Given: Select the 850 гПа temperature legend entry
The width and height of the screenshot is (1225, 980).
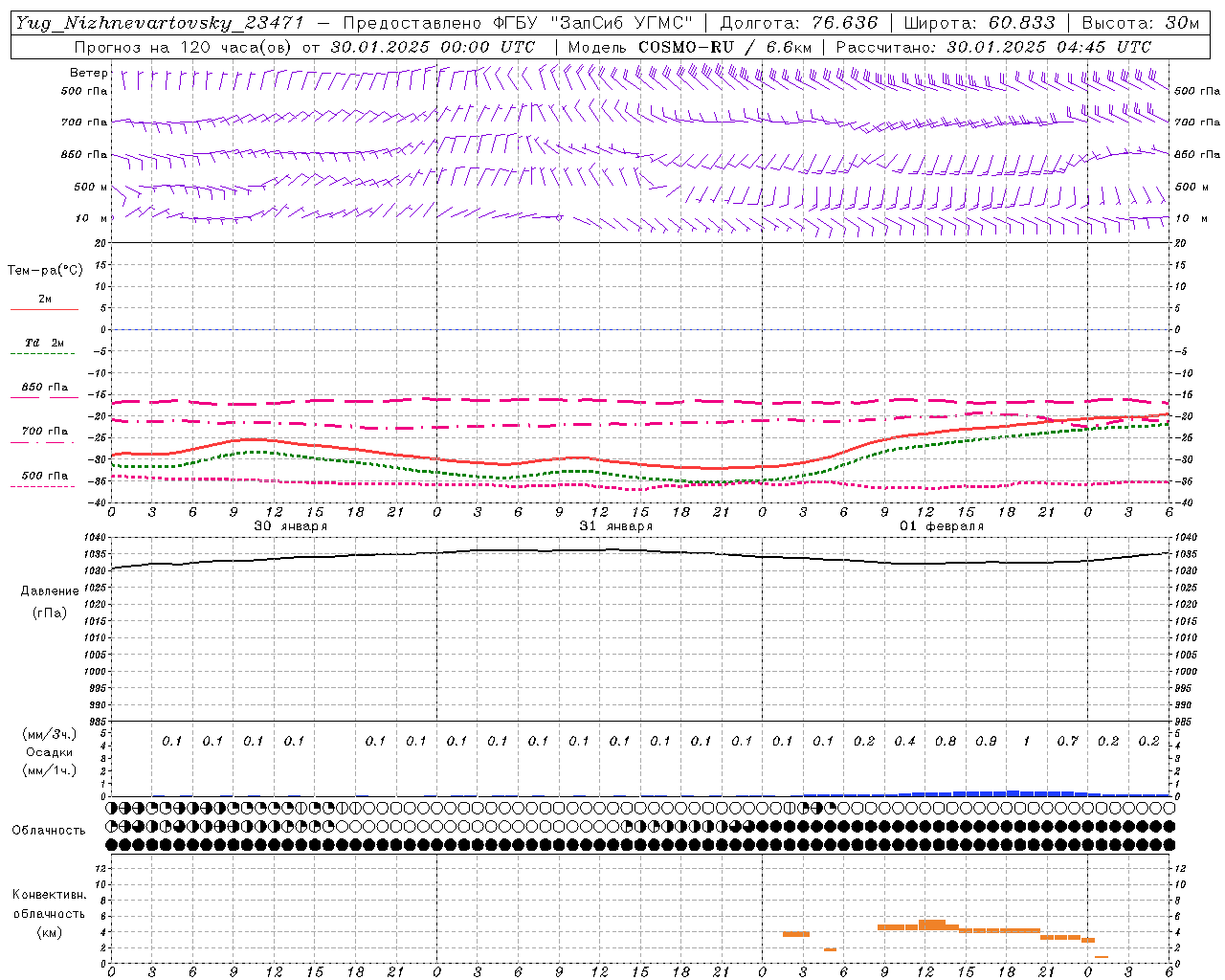Looking at the screenshot, I should (44, 388).
